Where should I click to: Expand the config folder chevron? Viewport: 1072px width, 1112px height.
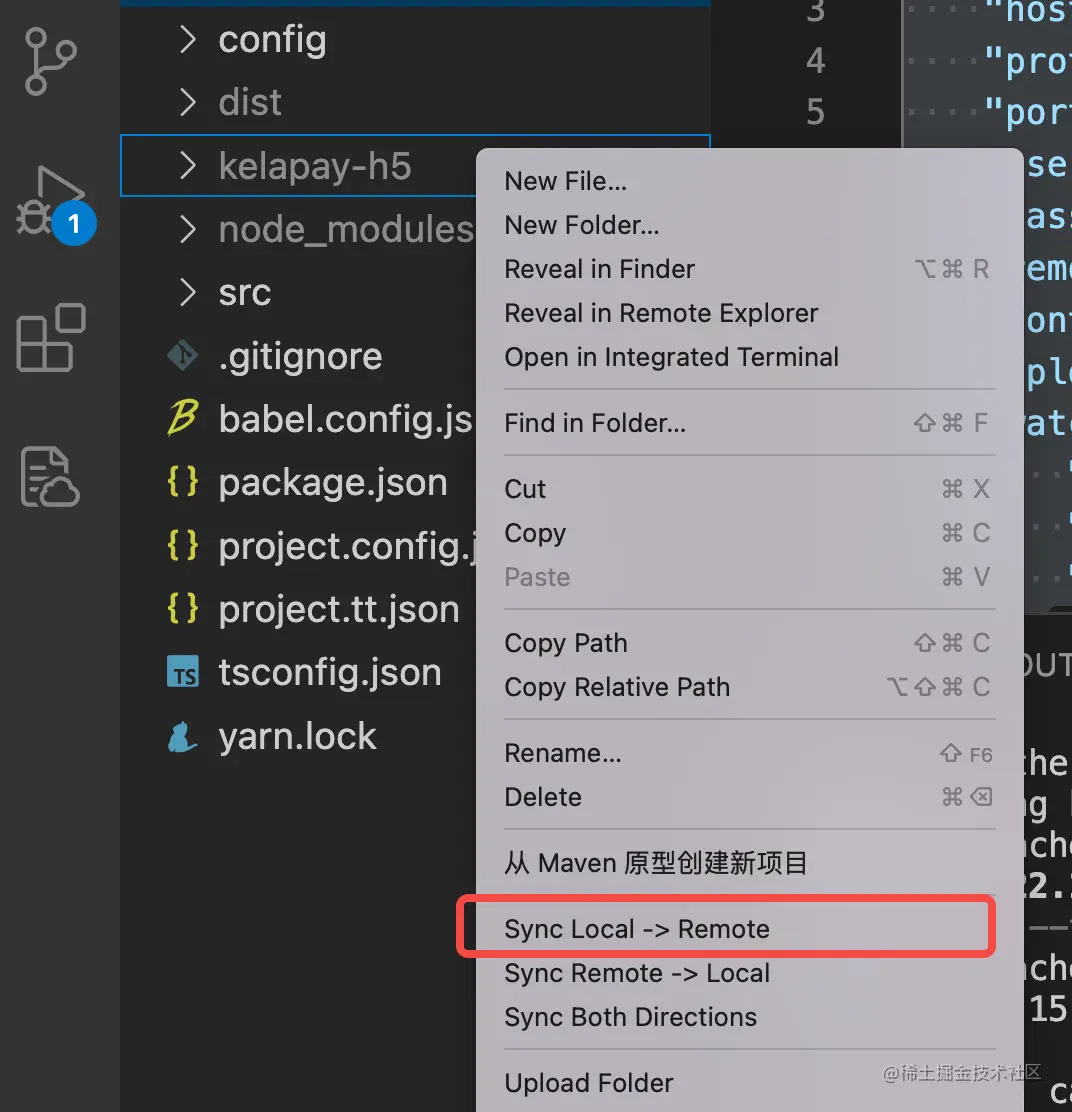point(187,40)
